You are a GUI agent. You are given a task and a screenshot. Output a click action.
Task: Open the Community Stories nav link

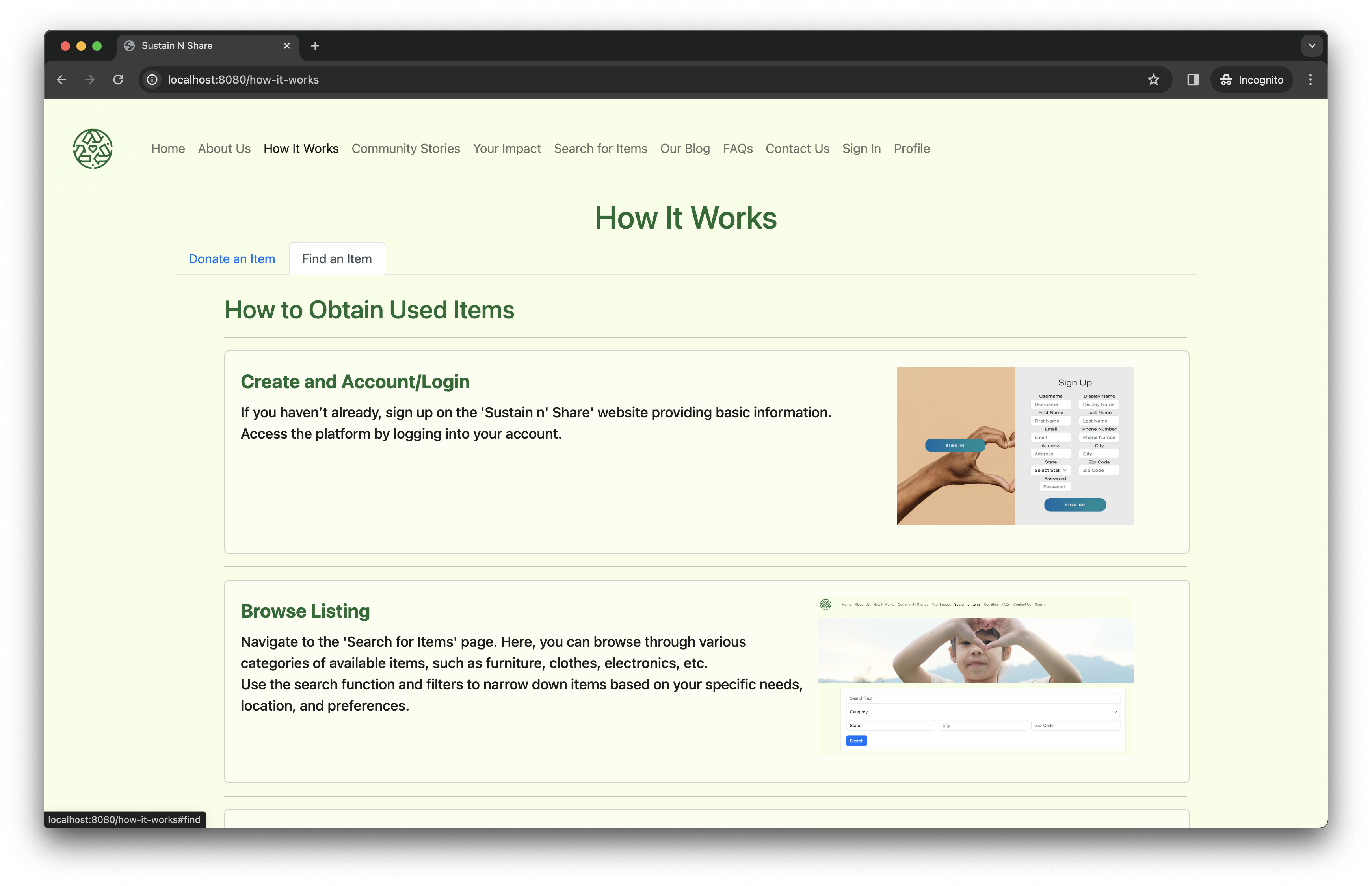coord(405,149)
